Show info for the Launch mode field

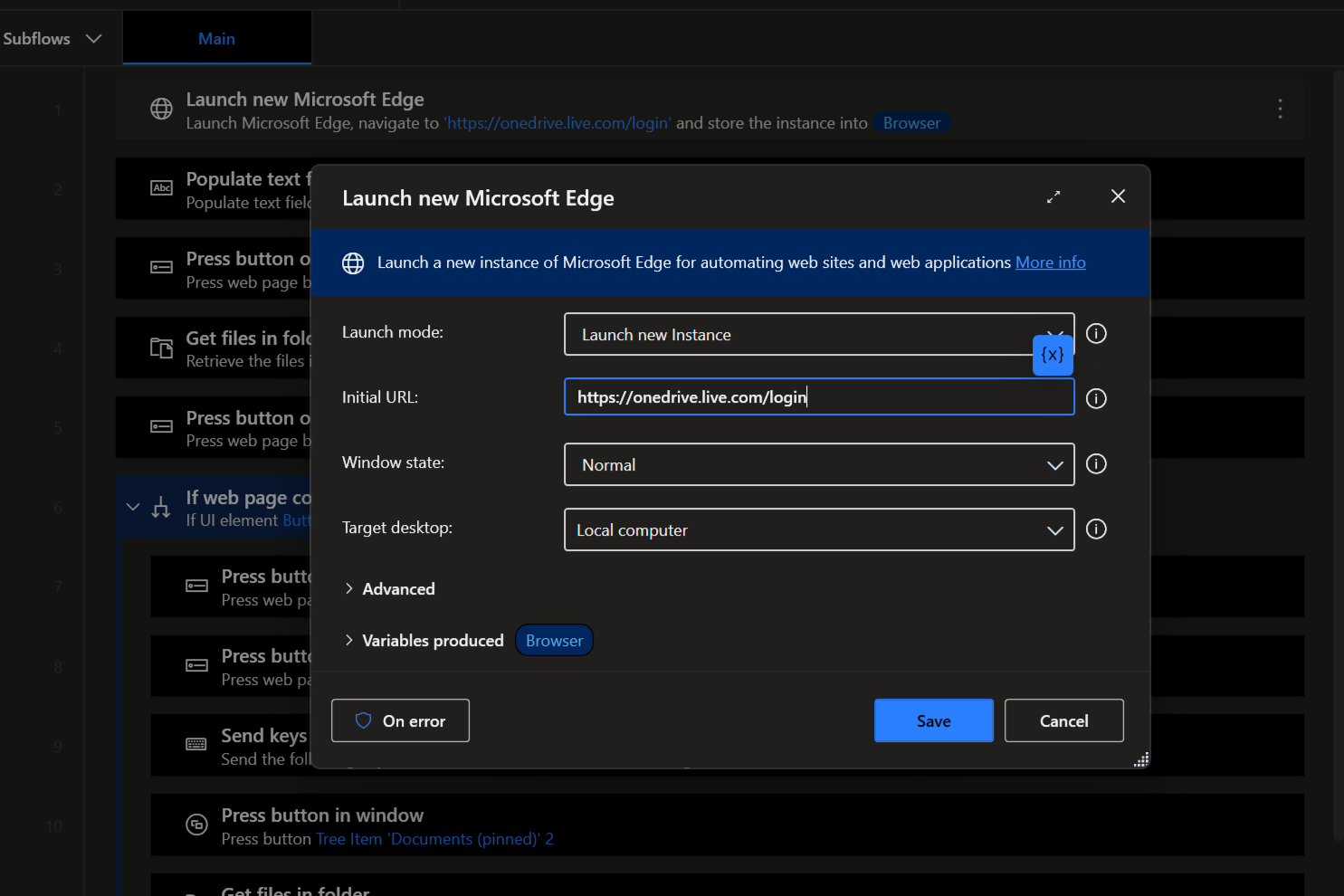coord(1096,334)
